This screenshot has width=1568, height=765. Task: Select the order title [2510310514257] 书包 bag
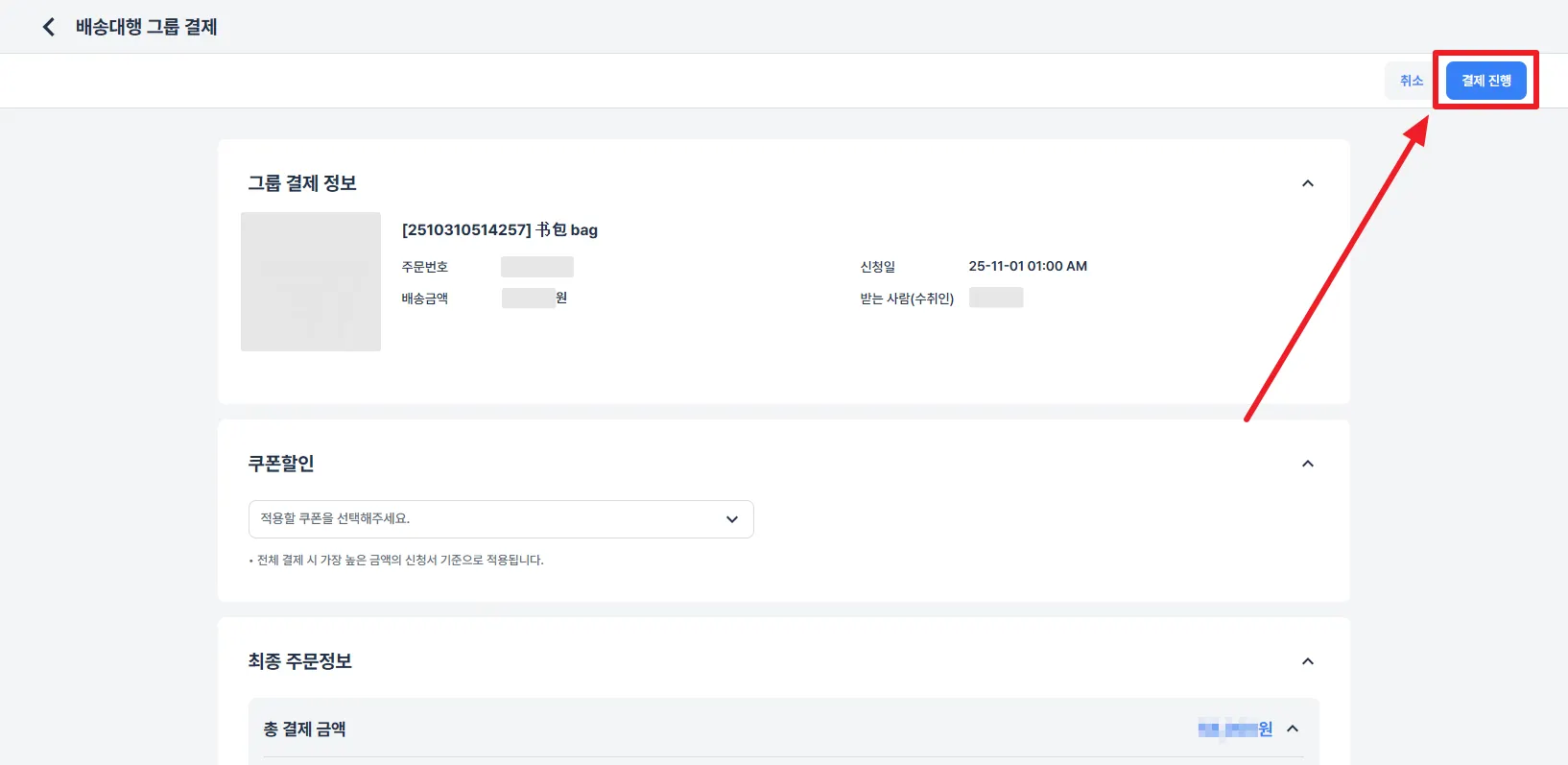point(500,229)
